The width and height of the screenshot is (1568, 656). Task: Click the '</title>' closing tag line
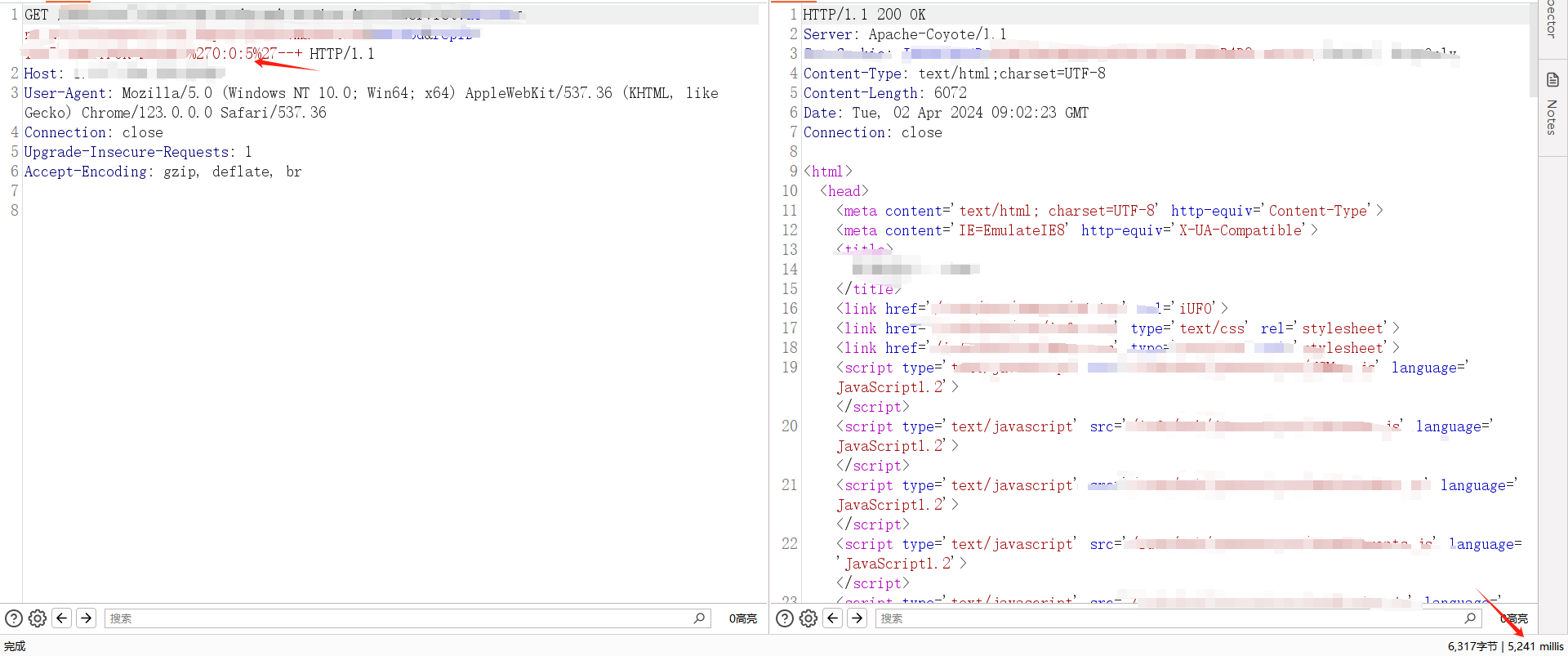tap(869, 289)
